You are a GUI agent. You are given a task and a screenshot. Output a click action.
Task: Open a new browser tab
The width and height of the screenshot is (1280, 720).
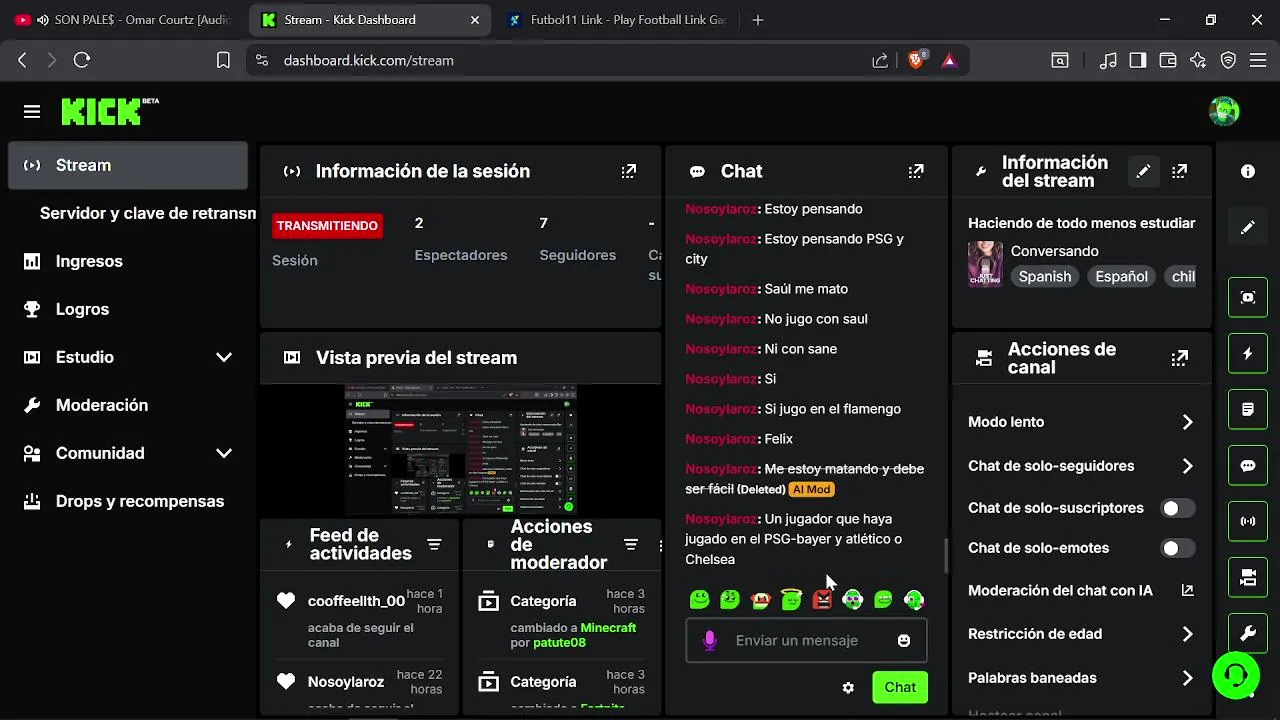click(x=758, y=20)
